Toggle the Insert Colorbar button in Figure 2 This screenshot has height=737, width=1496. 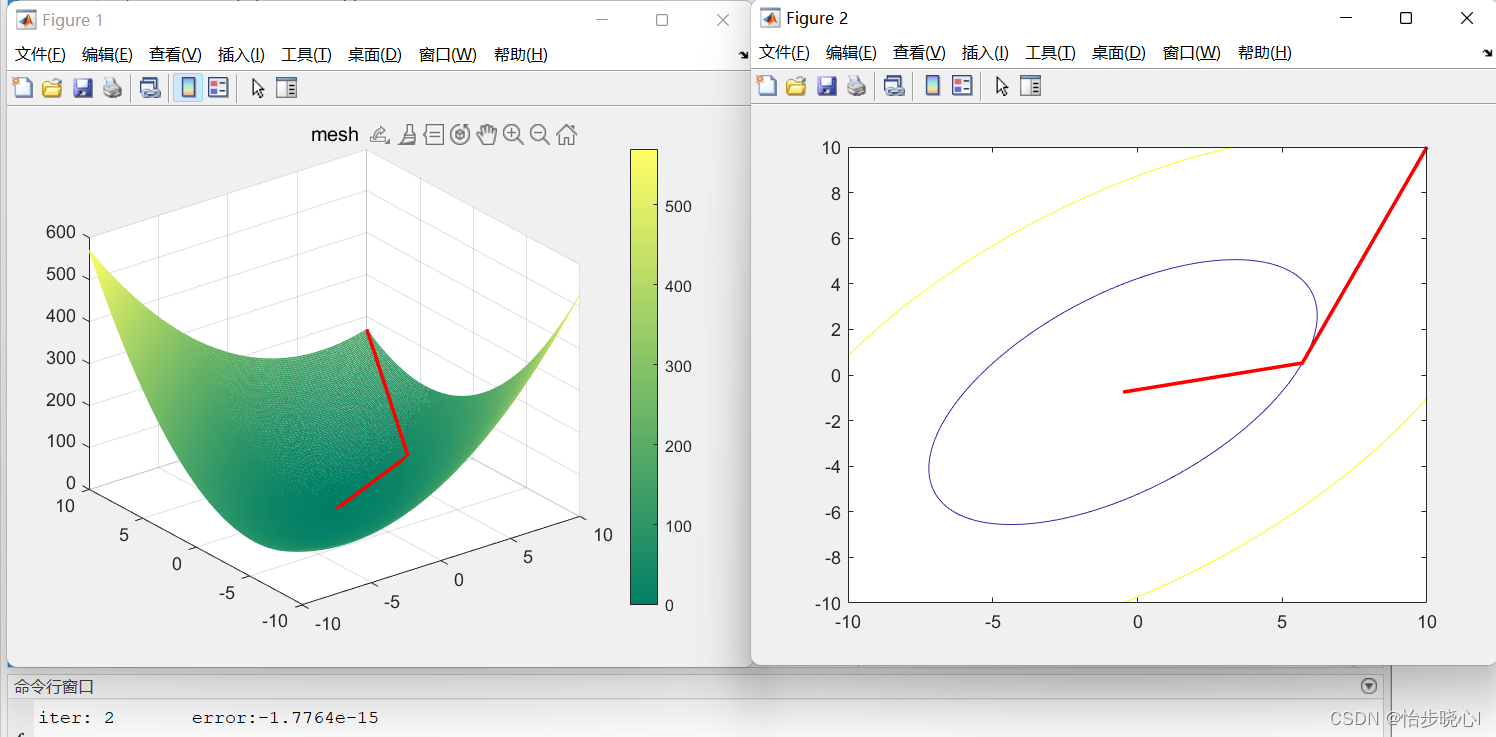click(x=932, y=86)
